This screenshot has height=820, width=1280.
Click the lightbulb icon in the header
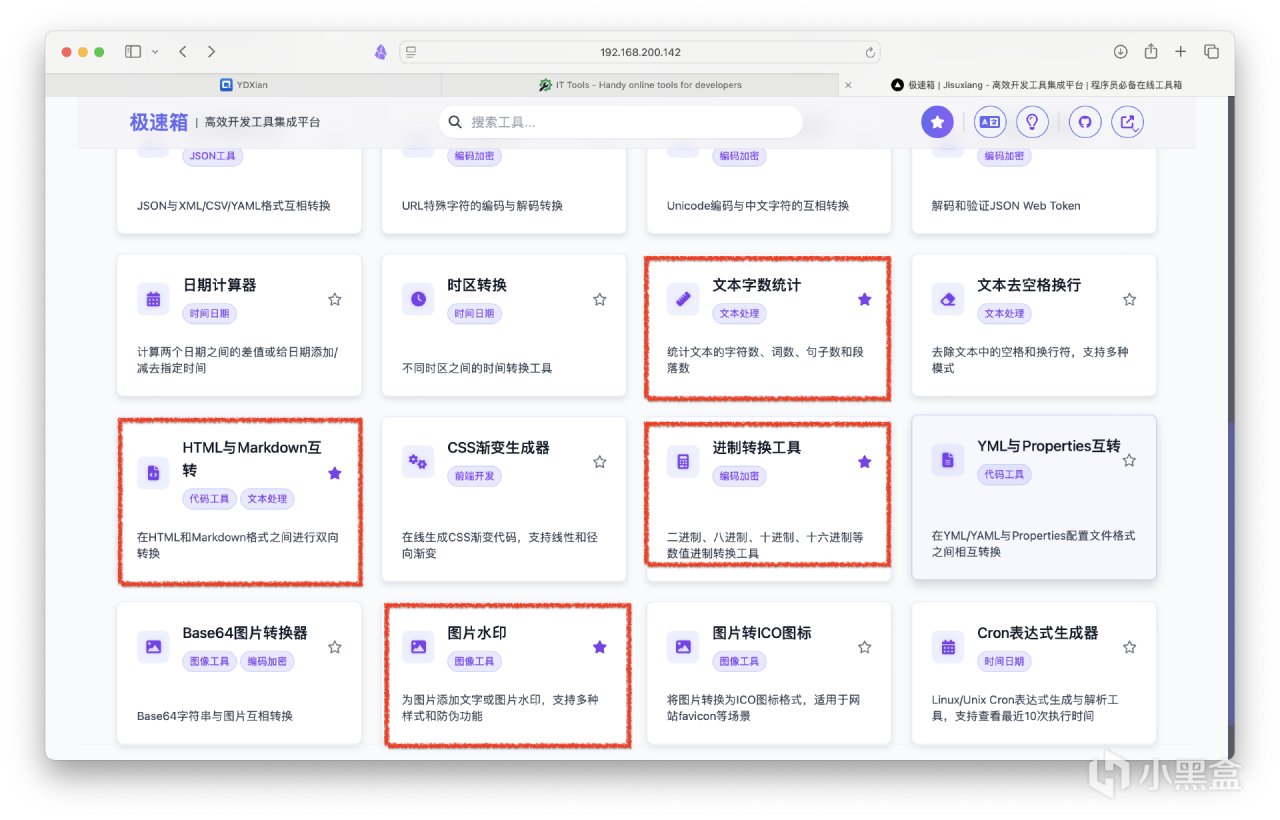1032,122
